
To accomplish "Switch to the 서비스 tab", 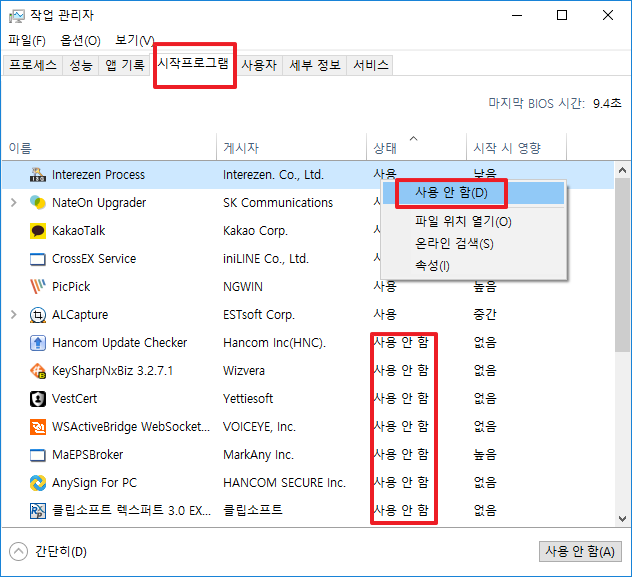I will (371, 65).
